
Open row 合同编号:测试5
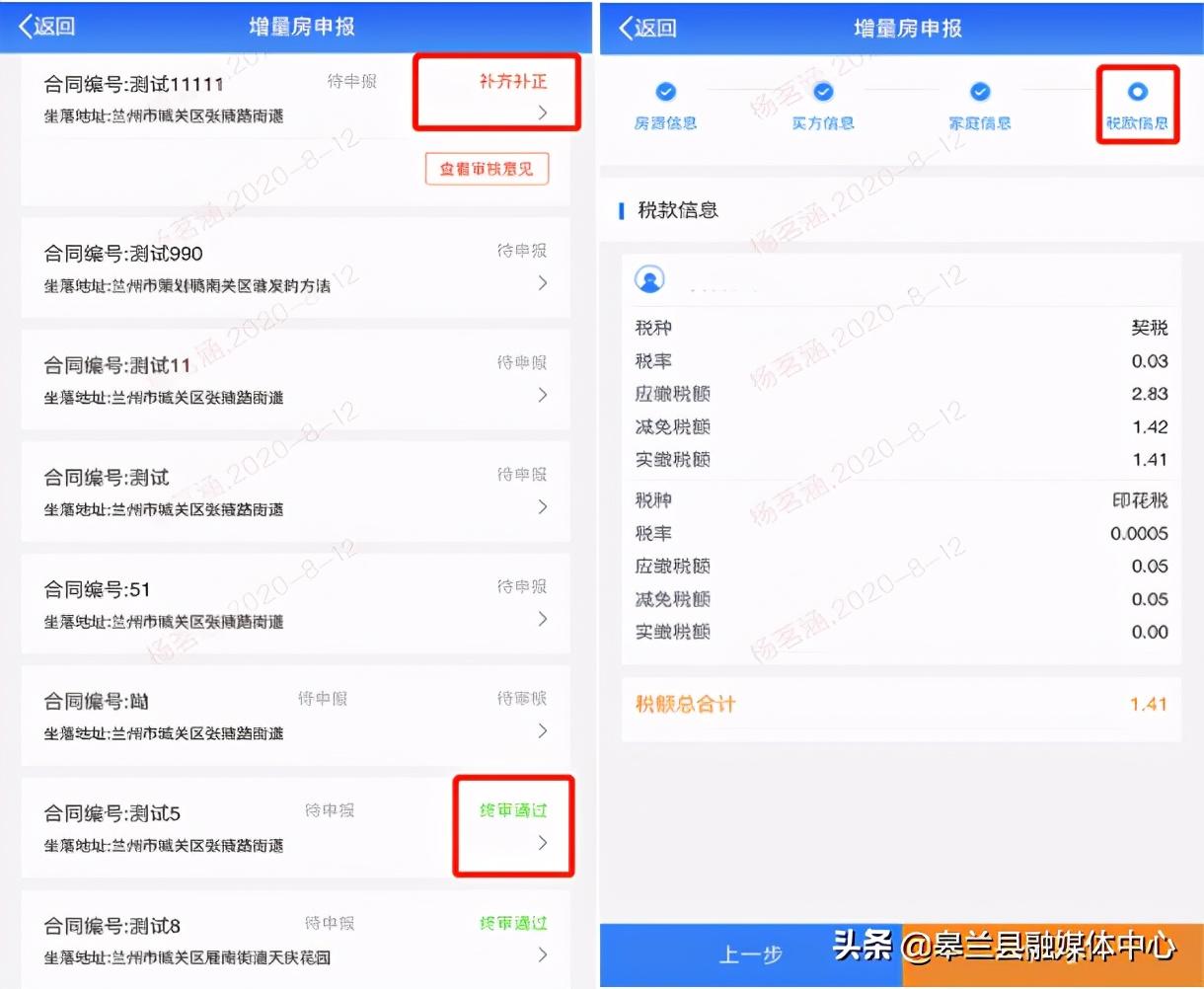[295, 827]
